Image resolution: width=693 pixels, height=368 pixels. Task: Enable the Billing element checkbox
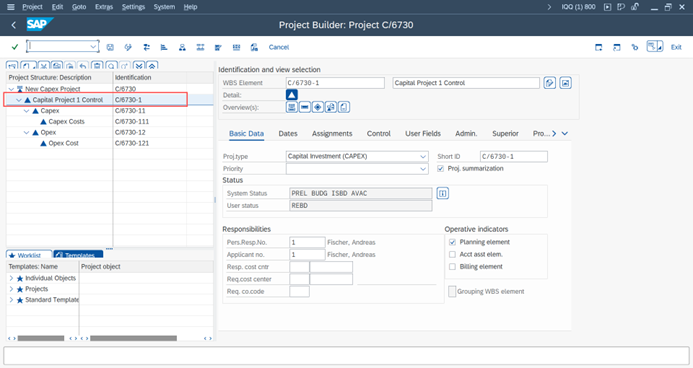tap(452, 267)
